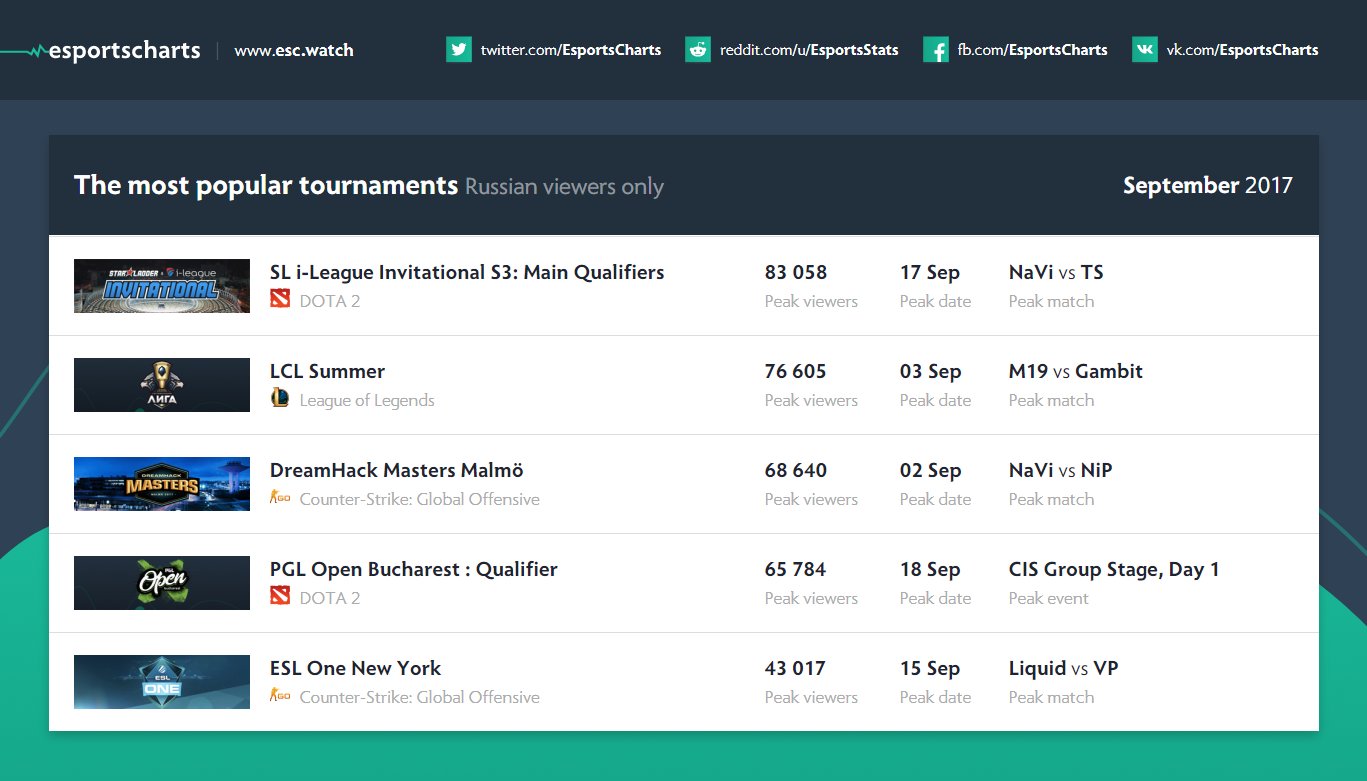
Task: Click the Twitter icon
Action: click(459, 49)
